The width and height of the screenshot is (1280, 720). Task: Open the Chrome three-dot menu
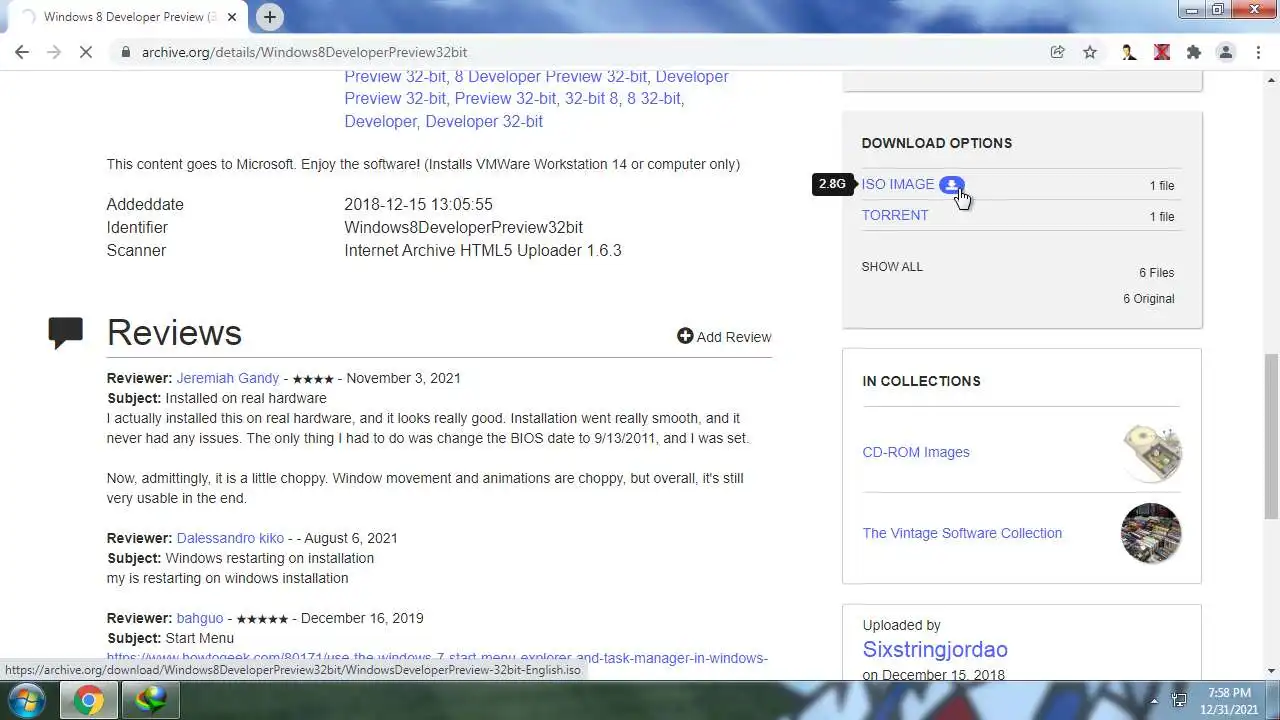point(1258,52)
